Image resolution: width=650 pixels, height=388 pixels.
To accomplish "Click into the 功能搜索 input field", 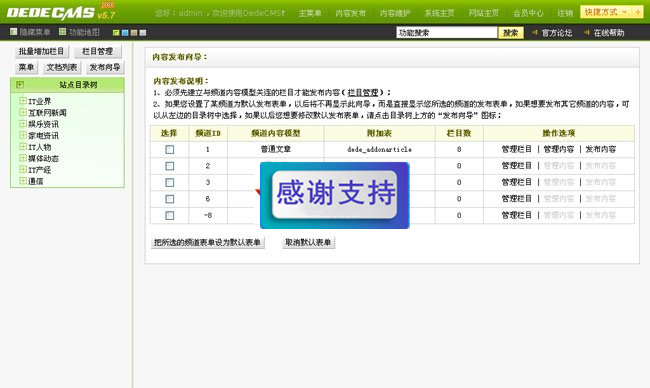I will [x=446, y=33].
